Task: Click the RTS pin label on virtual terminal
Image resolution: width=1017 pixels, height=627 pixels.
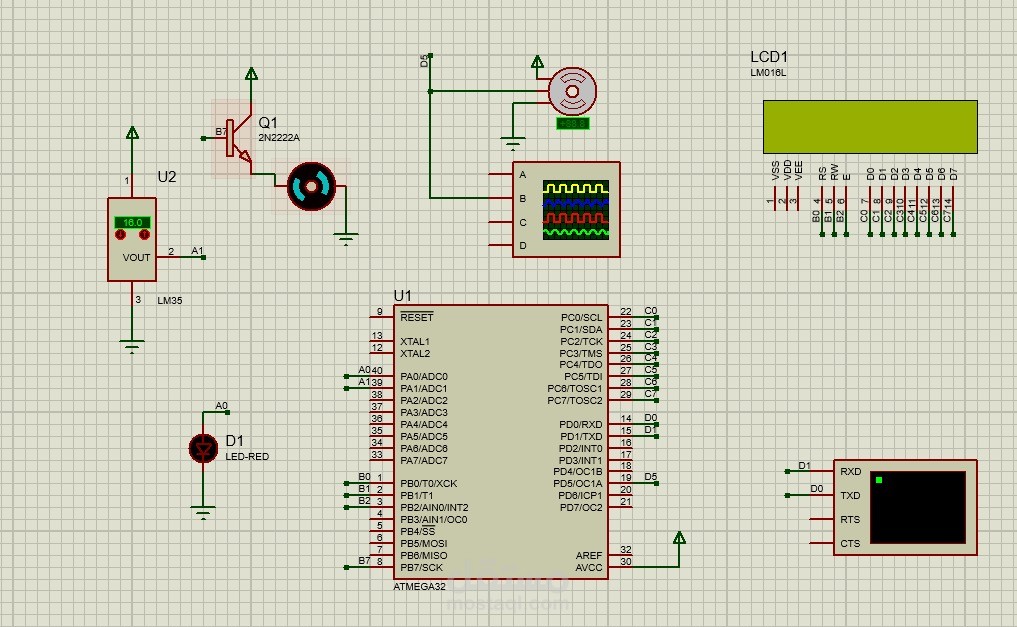Action: 850,519
